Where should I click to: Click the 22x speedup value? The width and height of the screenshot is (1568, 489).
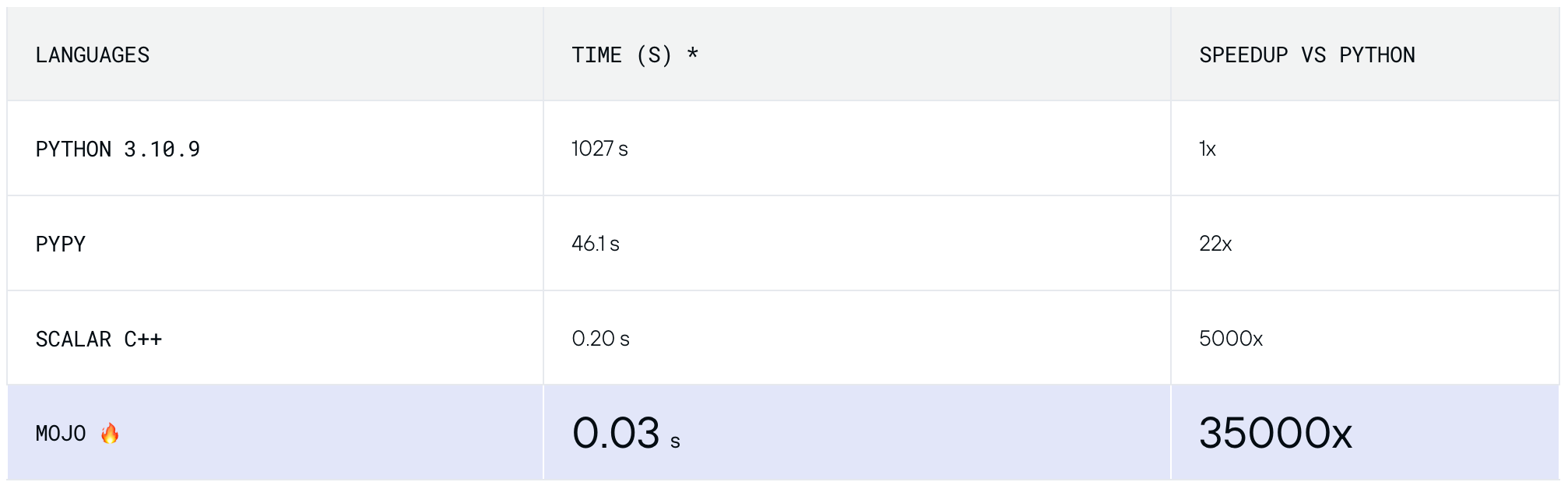1215,244
